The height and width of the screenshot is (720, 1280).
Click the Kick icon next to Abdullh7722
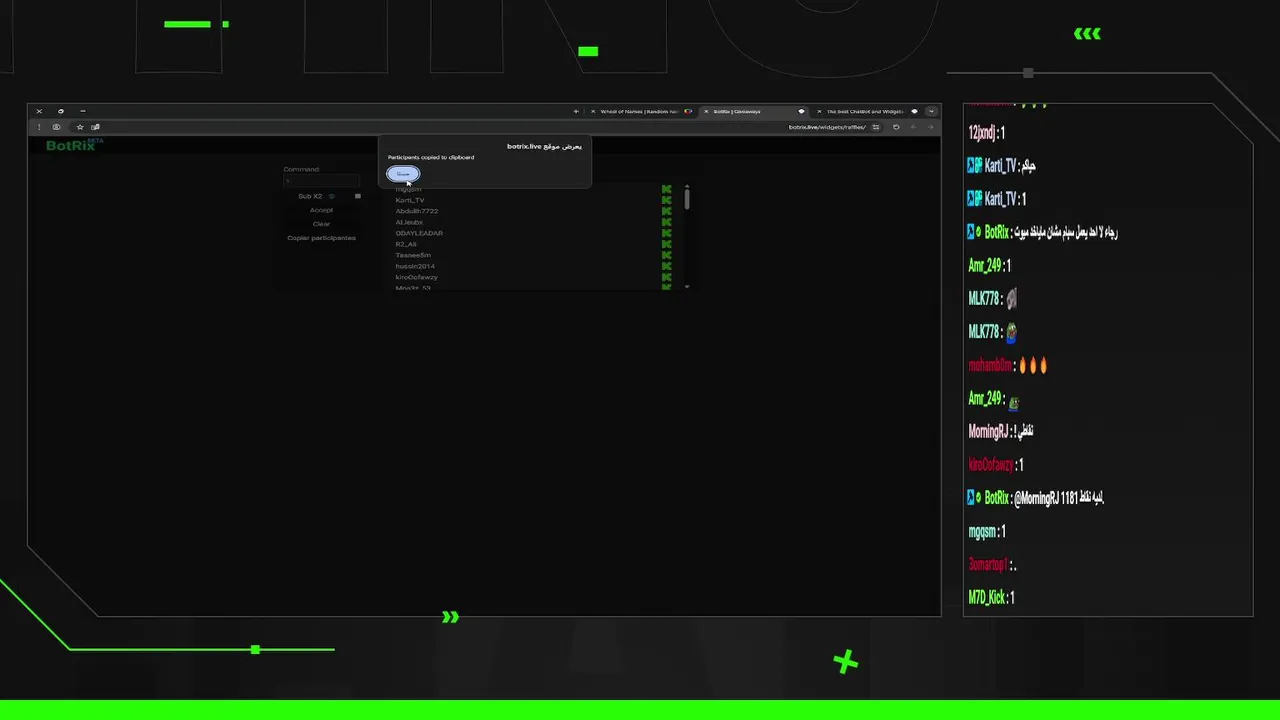click(x=666, y=211)
